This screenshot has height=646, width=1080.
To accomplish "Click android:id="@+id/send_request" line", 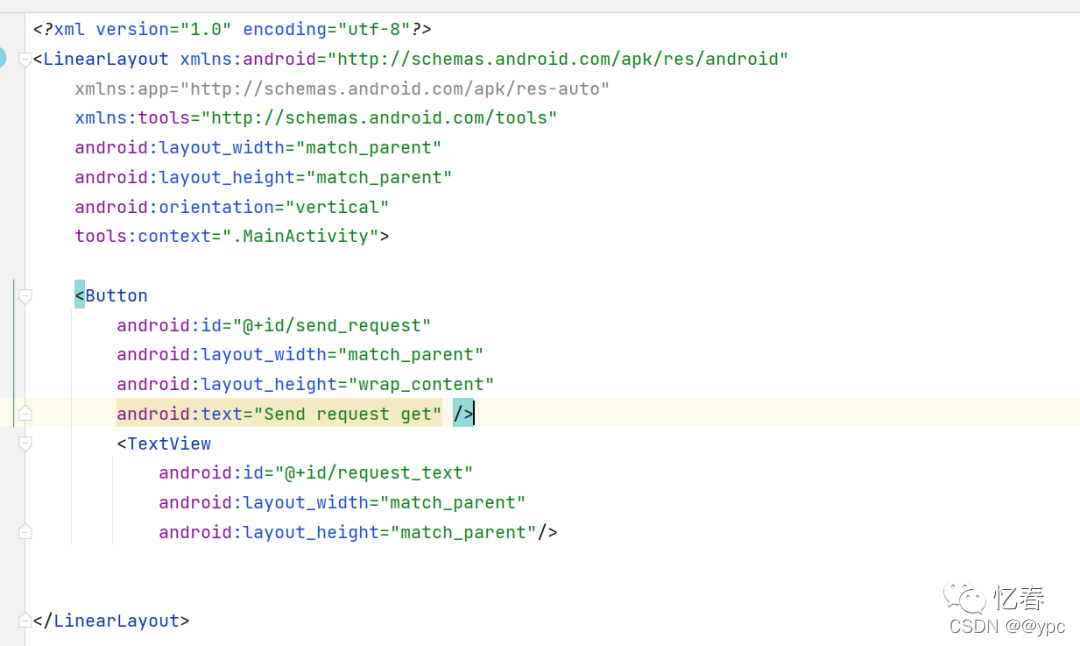I will click(x=273, y=325).
